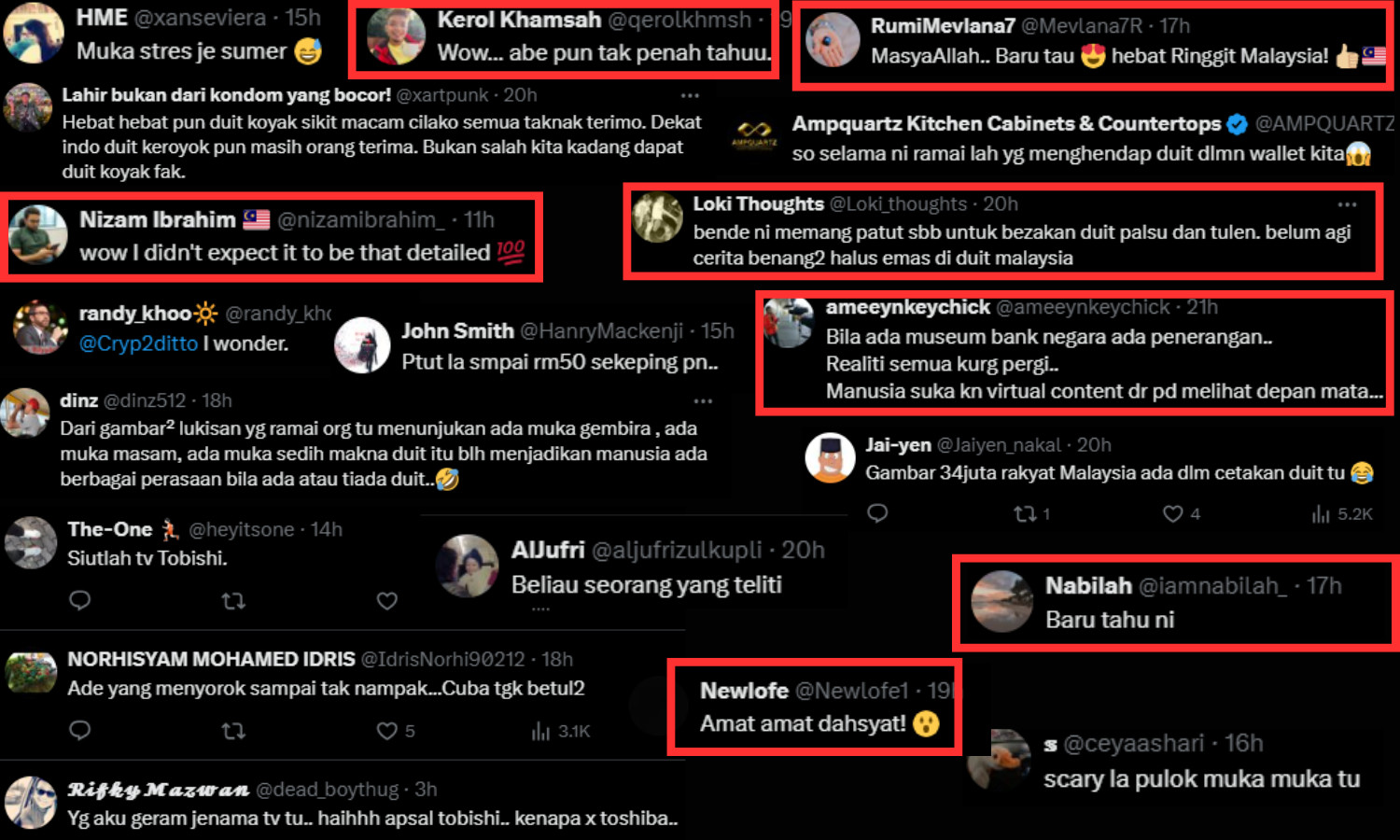Retweet NORHISYAM MOHAMED IDRIS's tweet

(233, 731)
